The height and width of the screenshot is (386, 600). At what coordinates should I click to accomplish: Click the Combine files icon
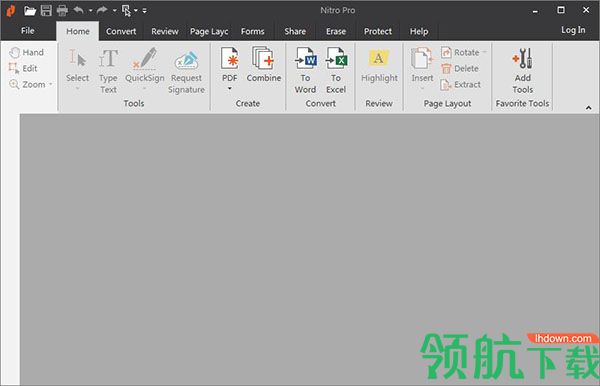pos(264,64)
